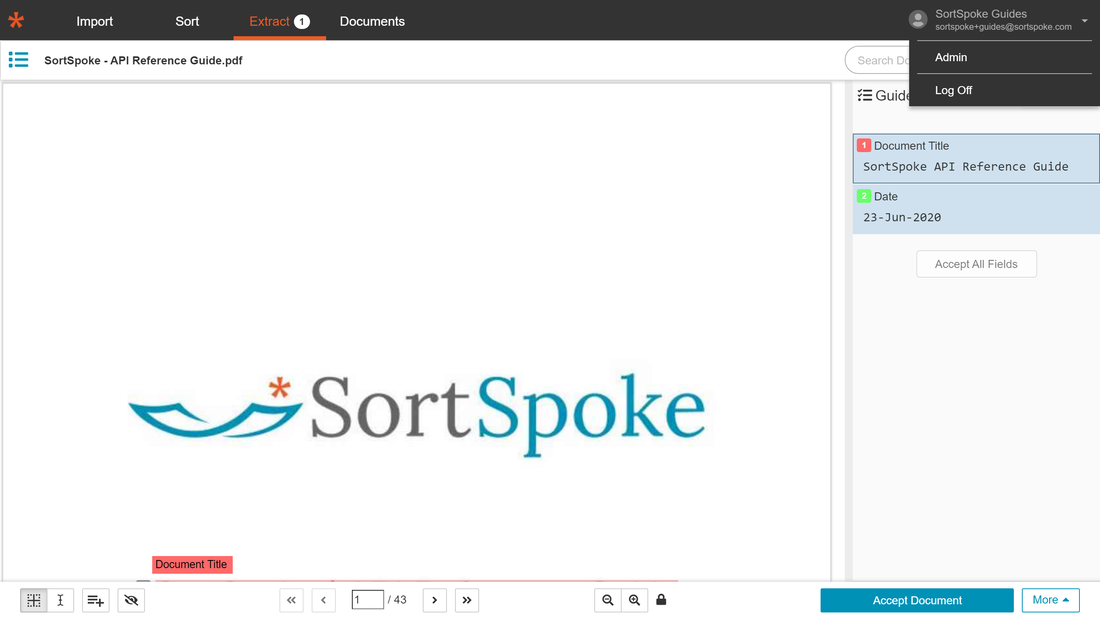The width and height of the screenshot is (1100, 618).
Task: Toggle hidden annotations eye icon
Action: [x=131, y=600]
